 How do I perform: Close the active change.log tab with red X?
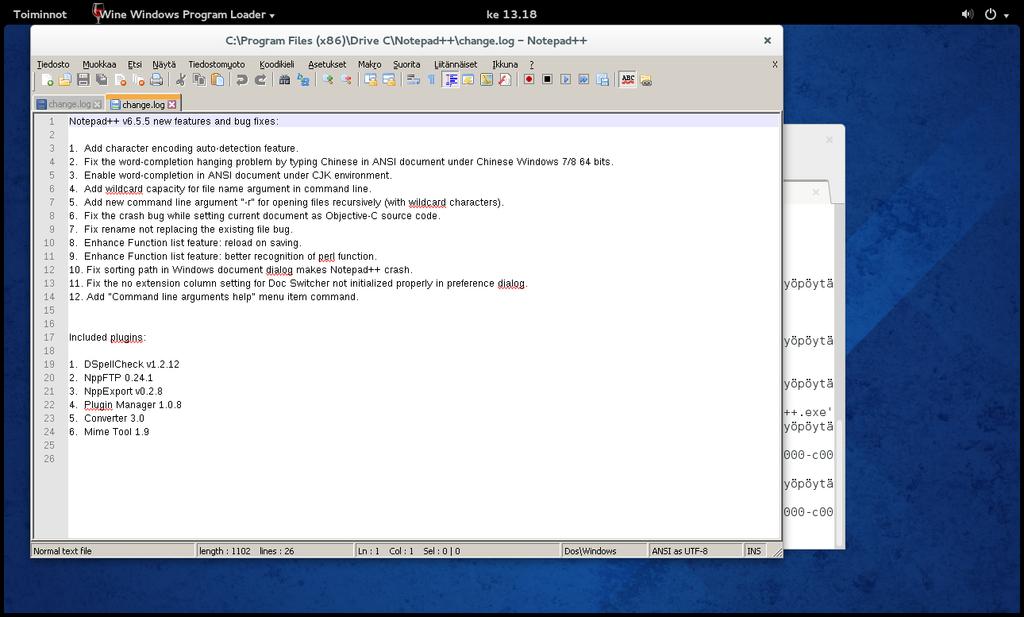click(x=172, y=104)
